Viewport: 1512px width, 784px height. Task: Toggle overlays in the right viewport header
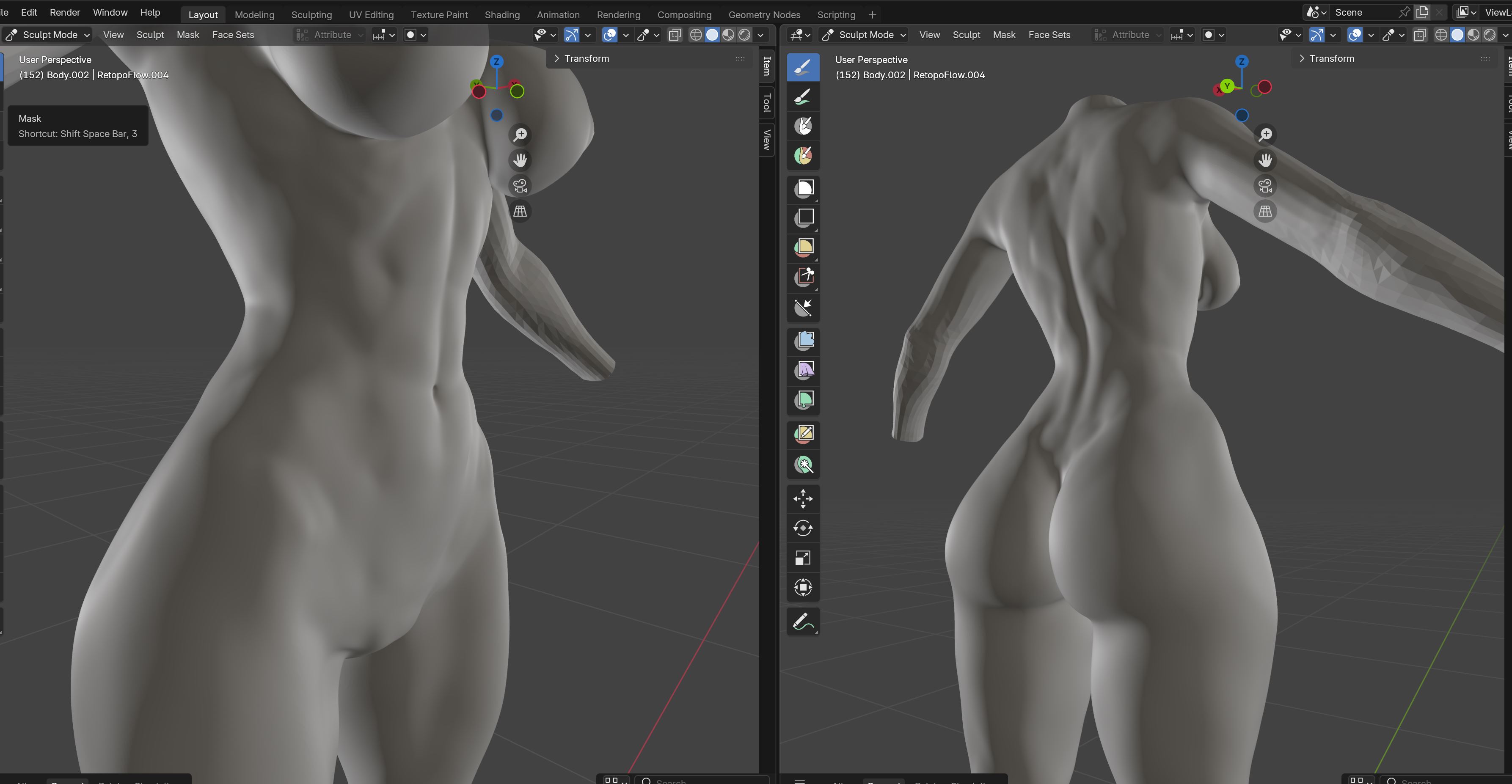[1355, 35]
